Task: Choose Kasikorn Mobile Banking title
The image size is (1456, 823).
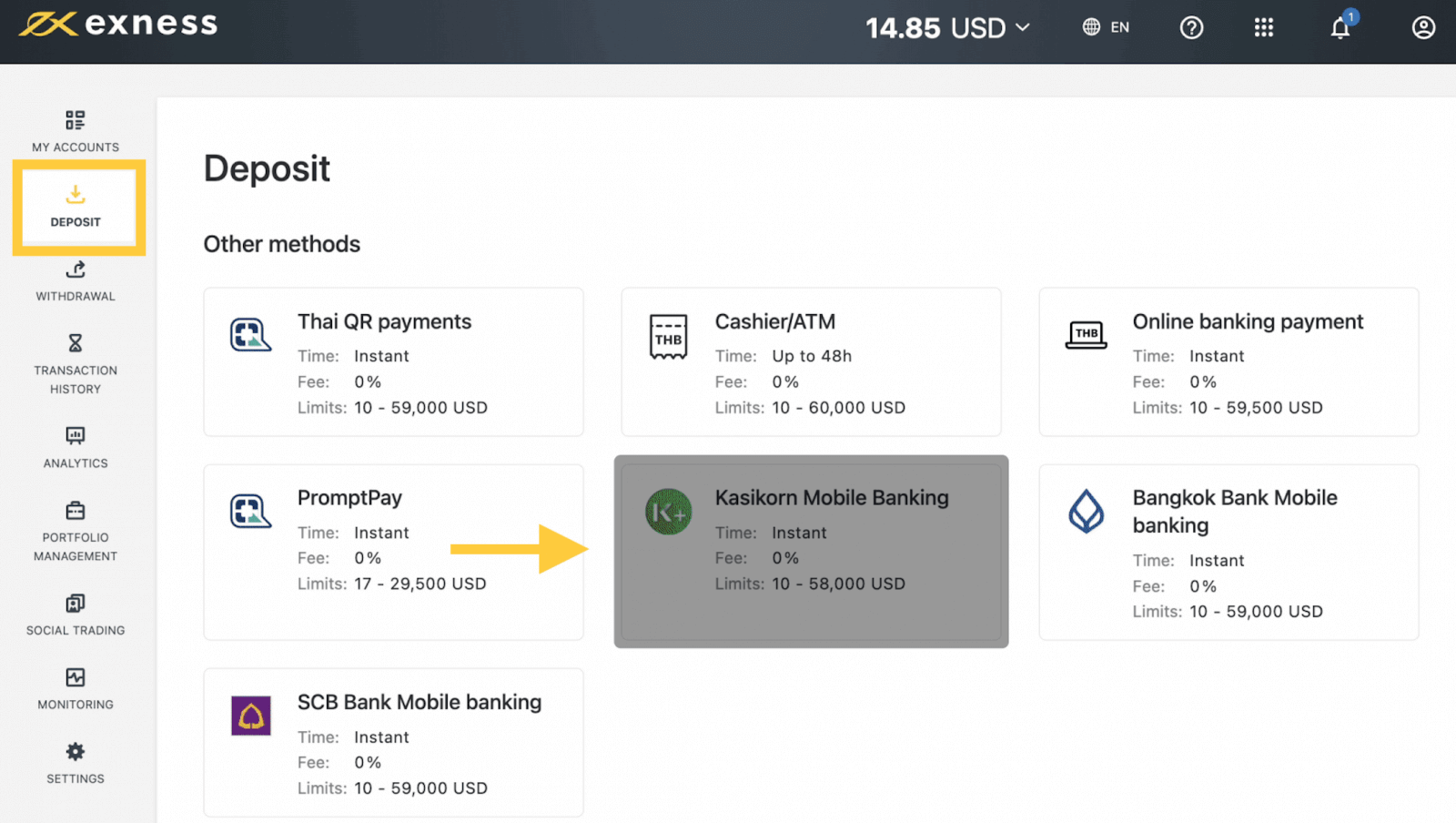Action: pyautogui.click(x=832, y=498)
